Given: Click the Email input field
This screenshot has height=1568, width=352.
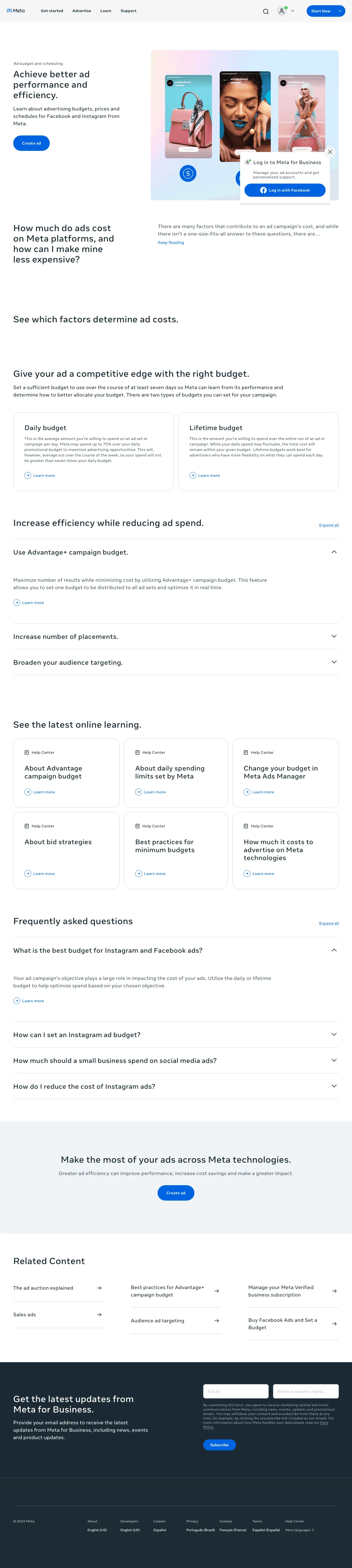Looking at the screenshot, I should coord(236,1392).
